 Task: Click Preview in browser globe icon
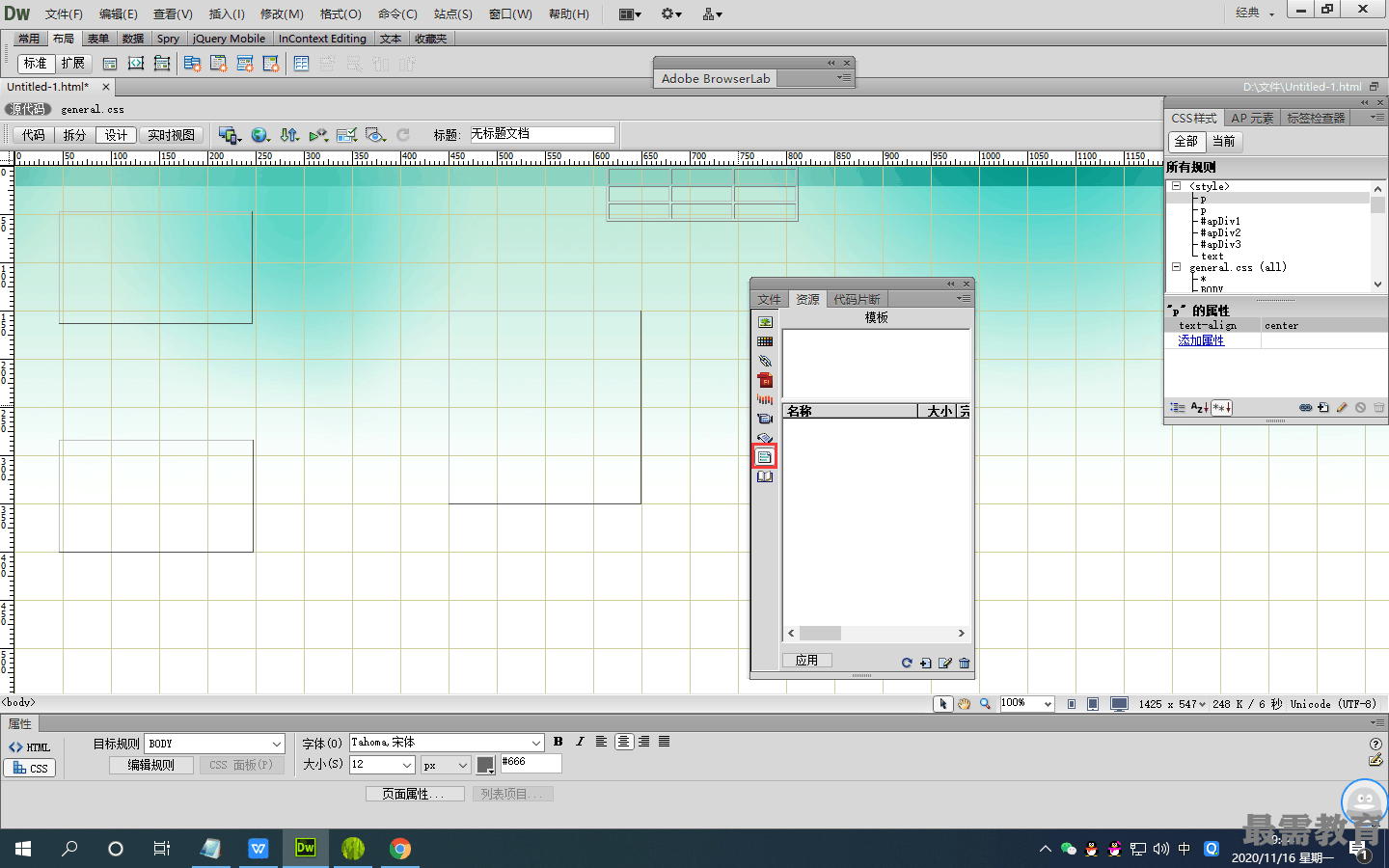click(x=259, y=135)
